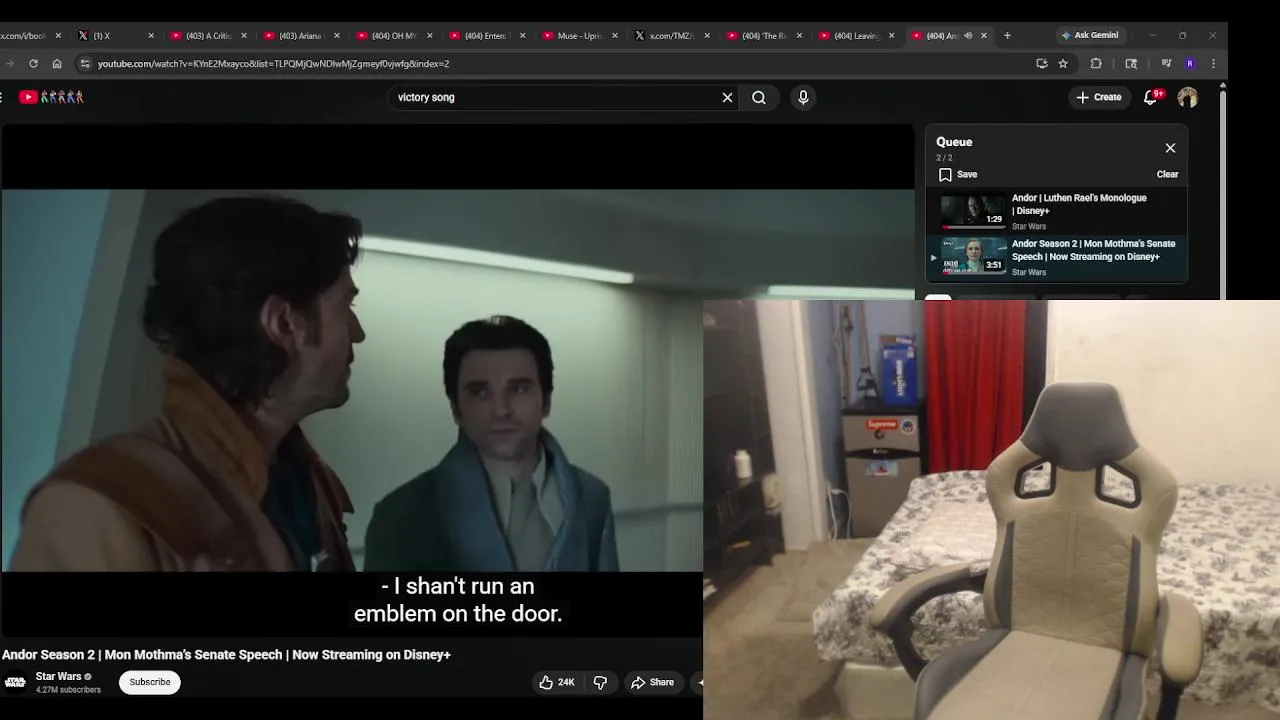
Task: Open site information icon in address bar
Action: click(85, 63)
